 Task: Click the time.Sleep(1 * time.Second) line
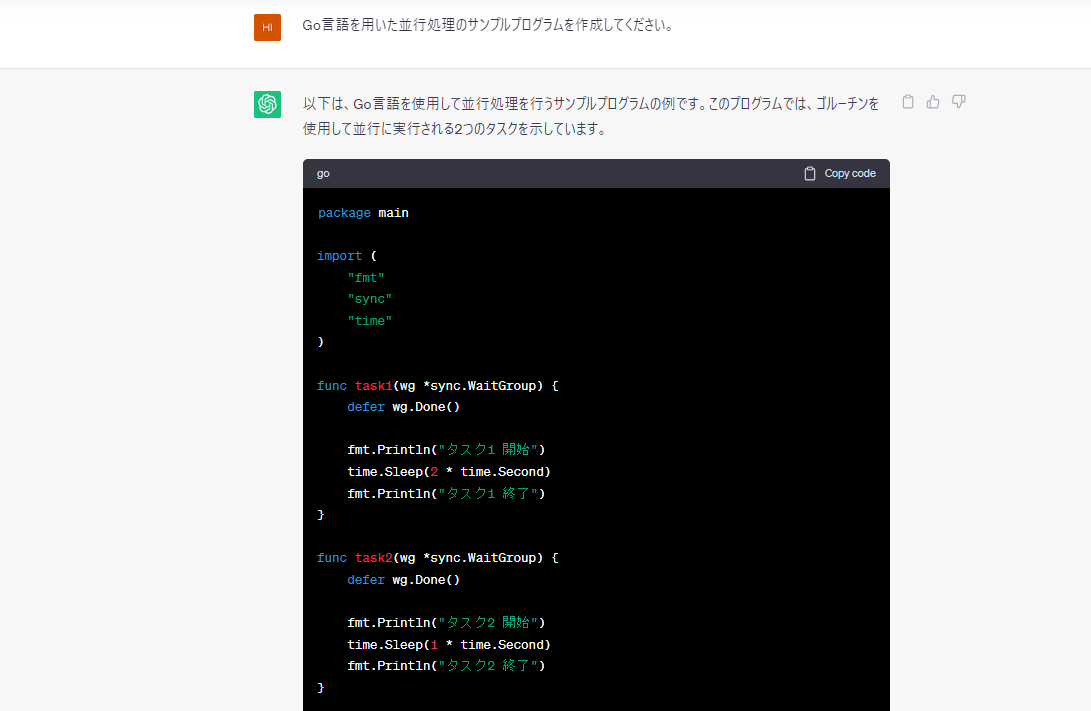(449, 645)
